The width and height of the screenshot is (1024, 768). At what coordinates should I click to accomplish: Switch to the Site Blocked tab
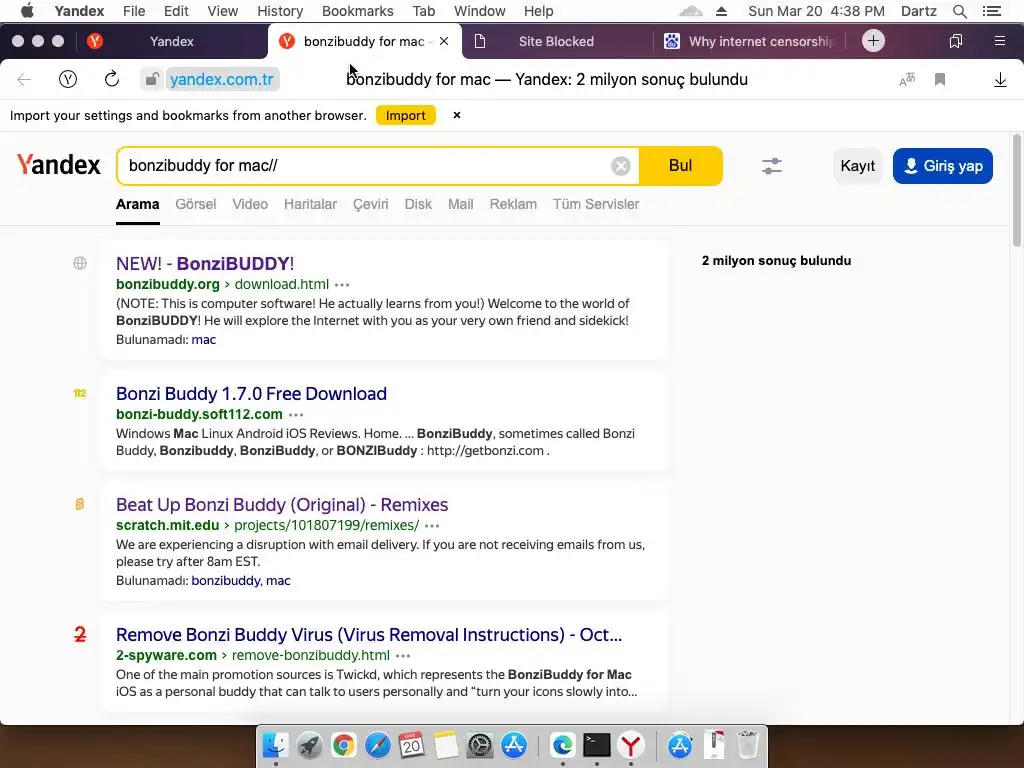coord(556,41)
